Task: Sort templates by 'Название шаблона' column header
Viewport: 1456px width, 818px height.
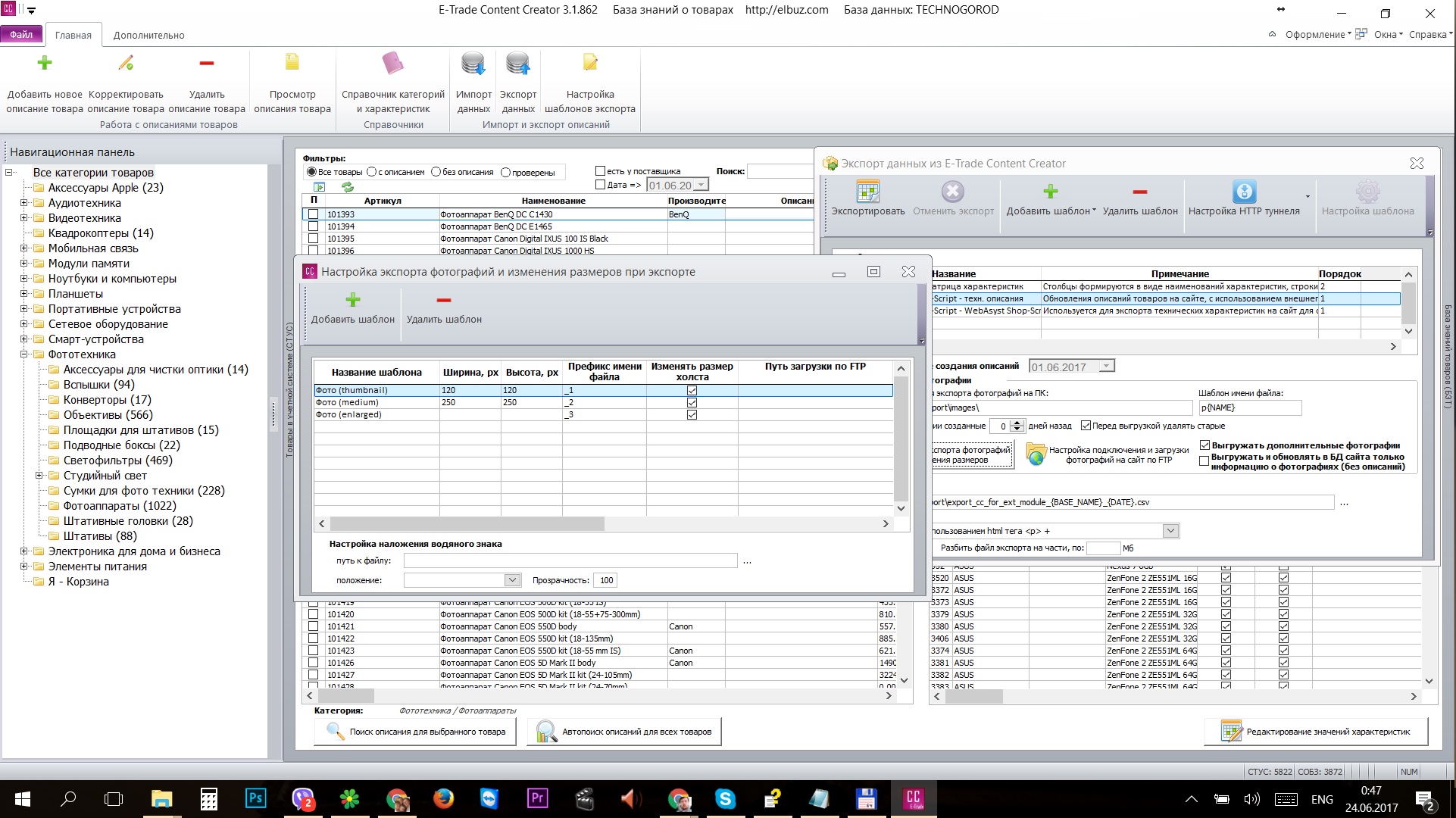Action: coord(376,372)
